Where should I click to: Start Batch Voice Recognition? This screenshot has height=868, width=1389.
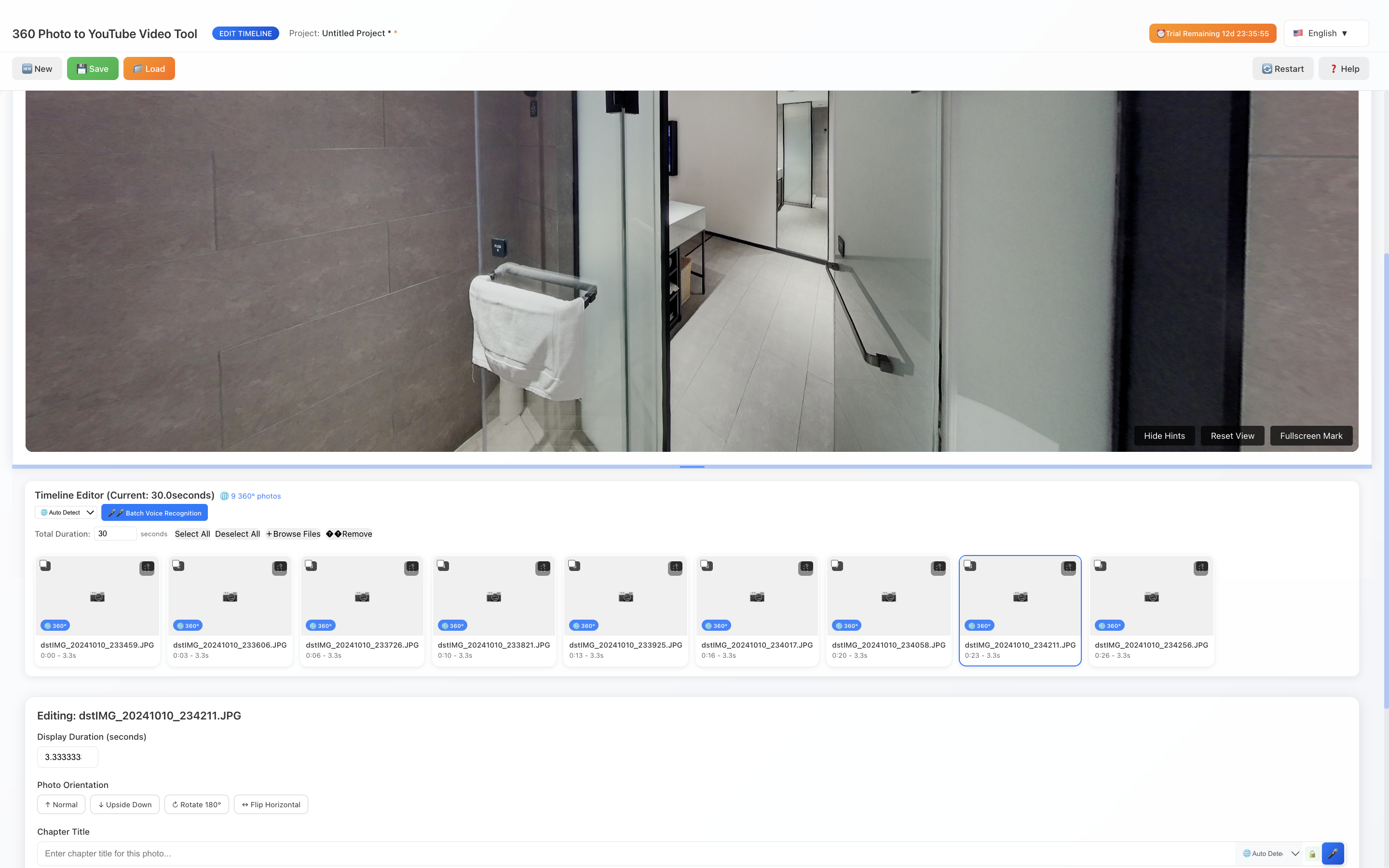click(x=154, y=513)
